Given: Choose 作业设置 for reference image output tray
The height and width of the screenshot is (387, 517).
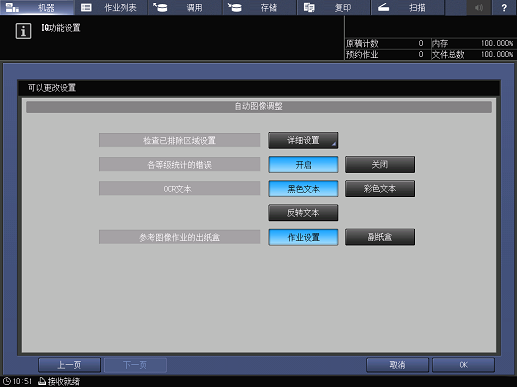Looking at the screenshot, I should point(303,237).
